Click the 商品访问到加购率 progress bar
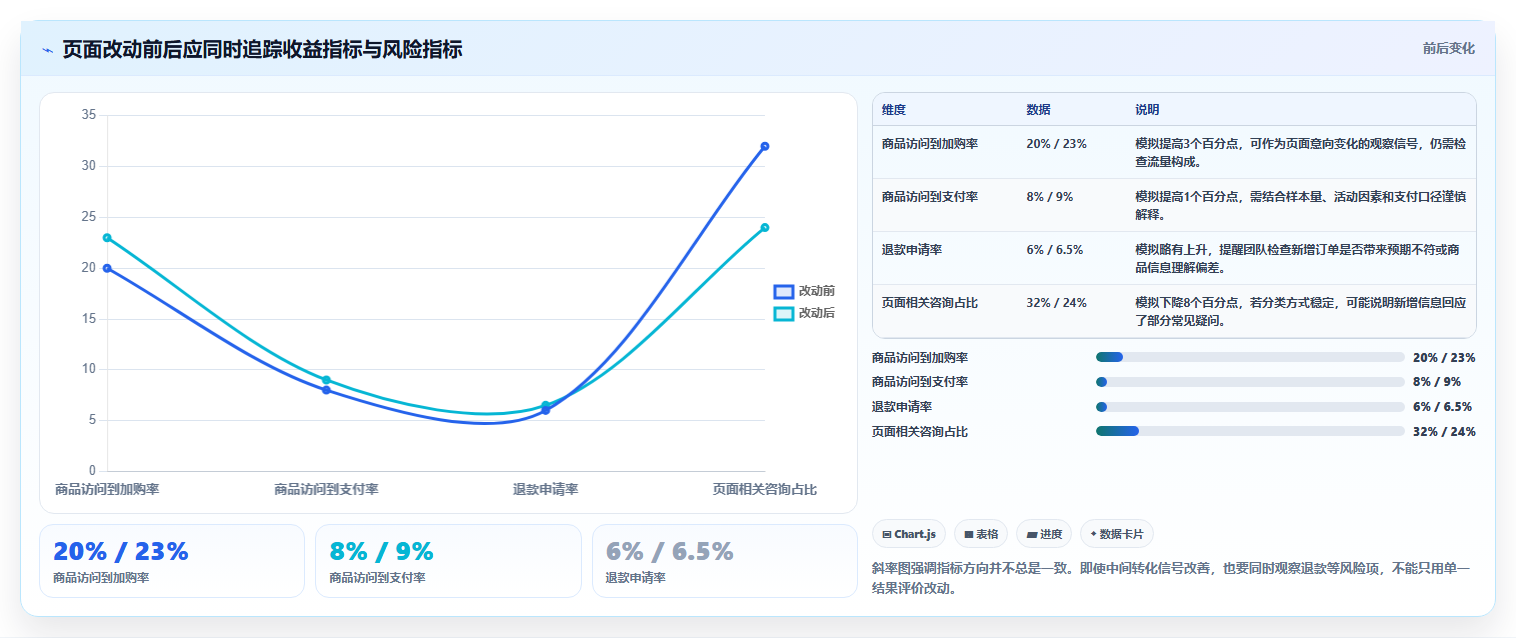The image size is (1516, 638). [1250, 357]
